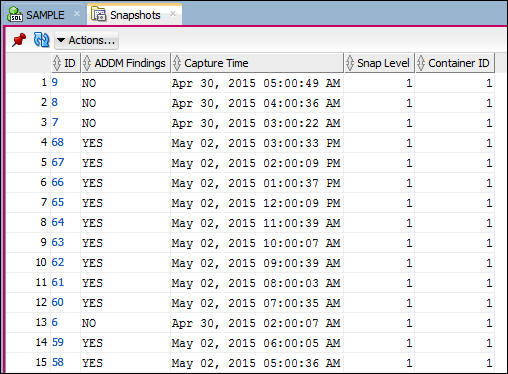Open snapshot ID 67 link
508x374 pixels.
pos(58,162)
